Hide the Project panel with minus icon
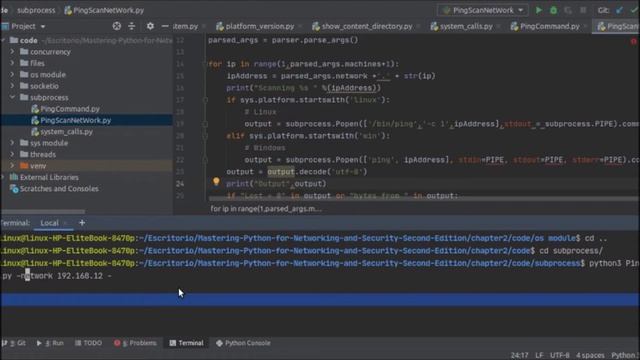640x360 pixels. tap(164, 26)
